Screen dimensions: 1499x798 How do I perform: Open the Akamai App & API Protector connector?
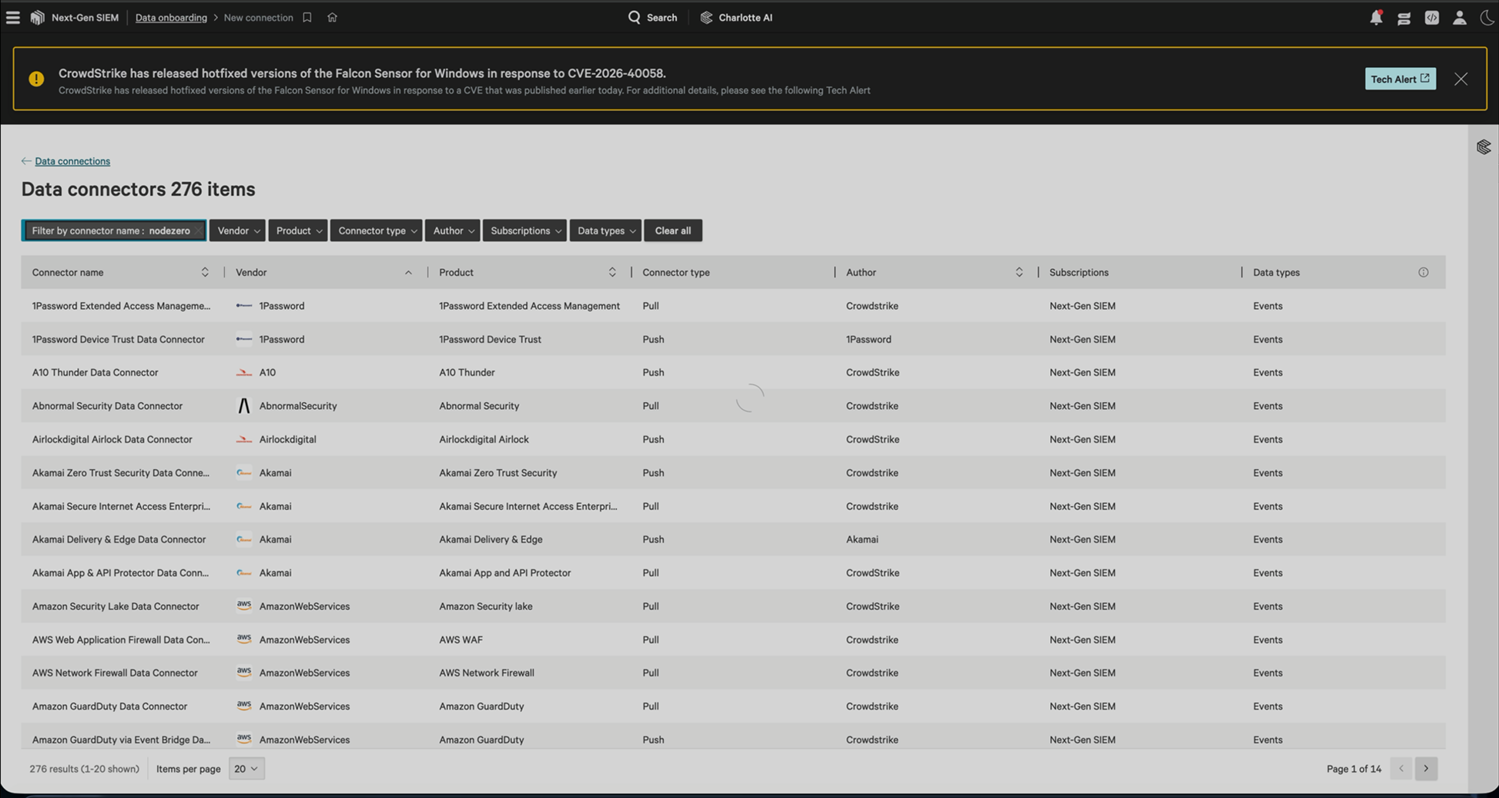tap(733, 573)
